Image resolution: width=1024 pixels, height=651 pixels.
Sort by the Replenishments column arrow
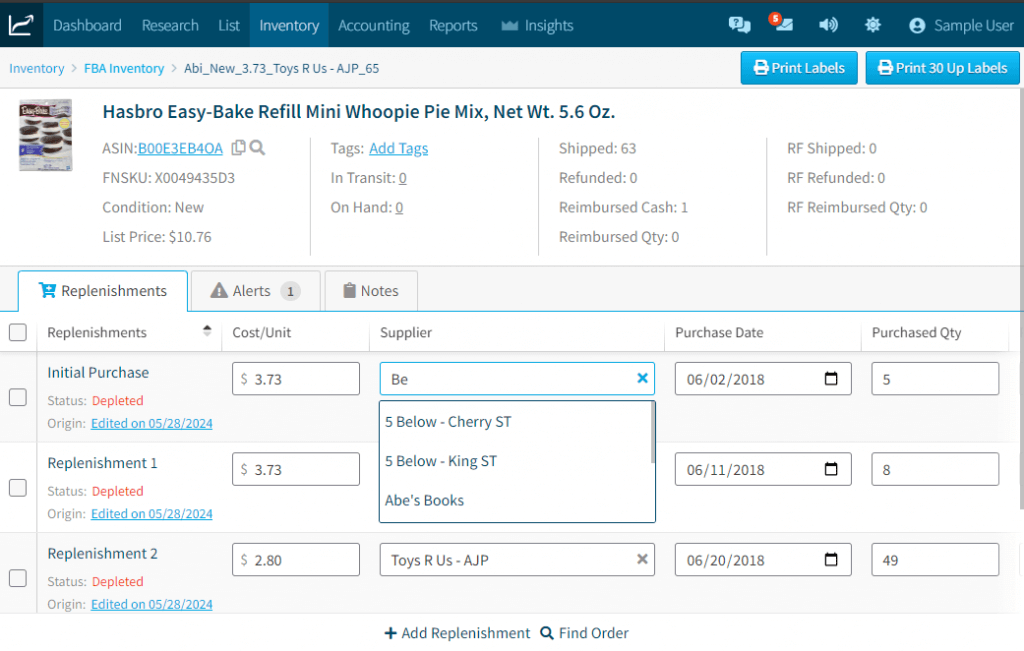(x=207, y=331)
